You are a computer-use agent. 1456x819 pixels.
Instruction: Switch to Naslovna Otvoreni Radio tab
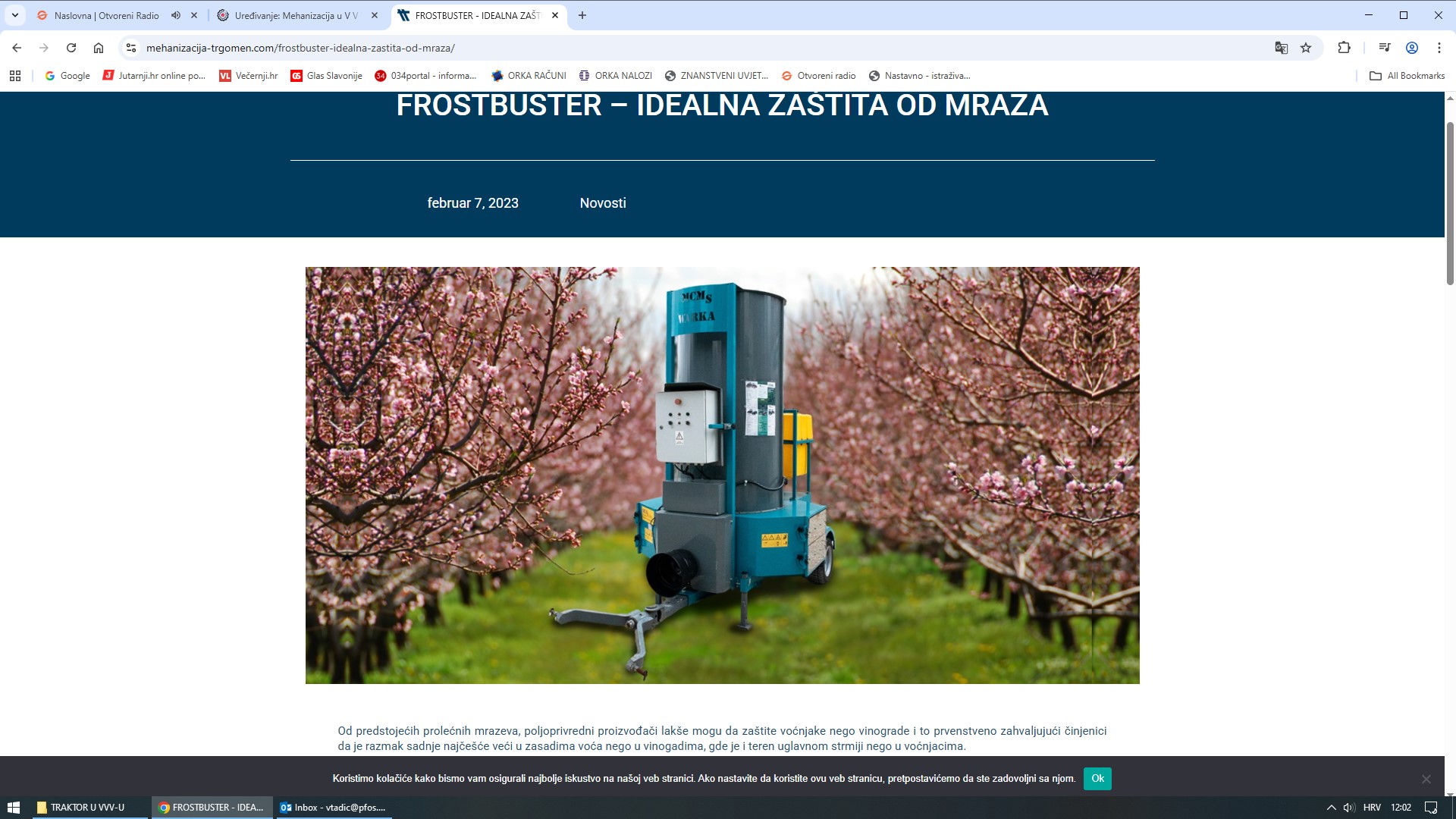106,15
